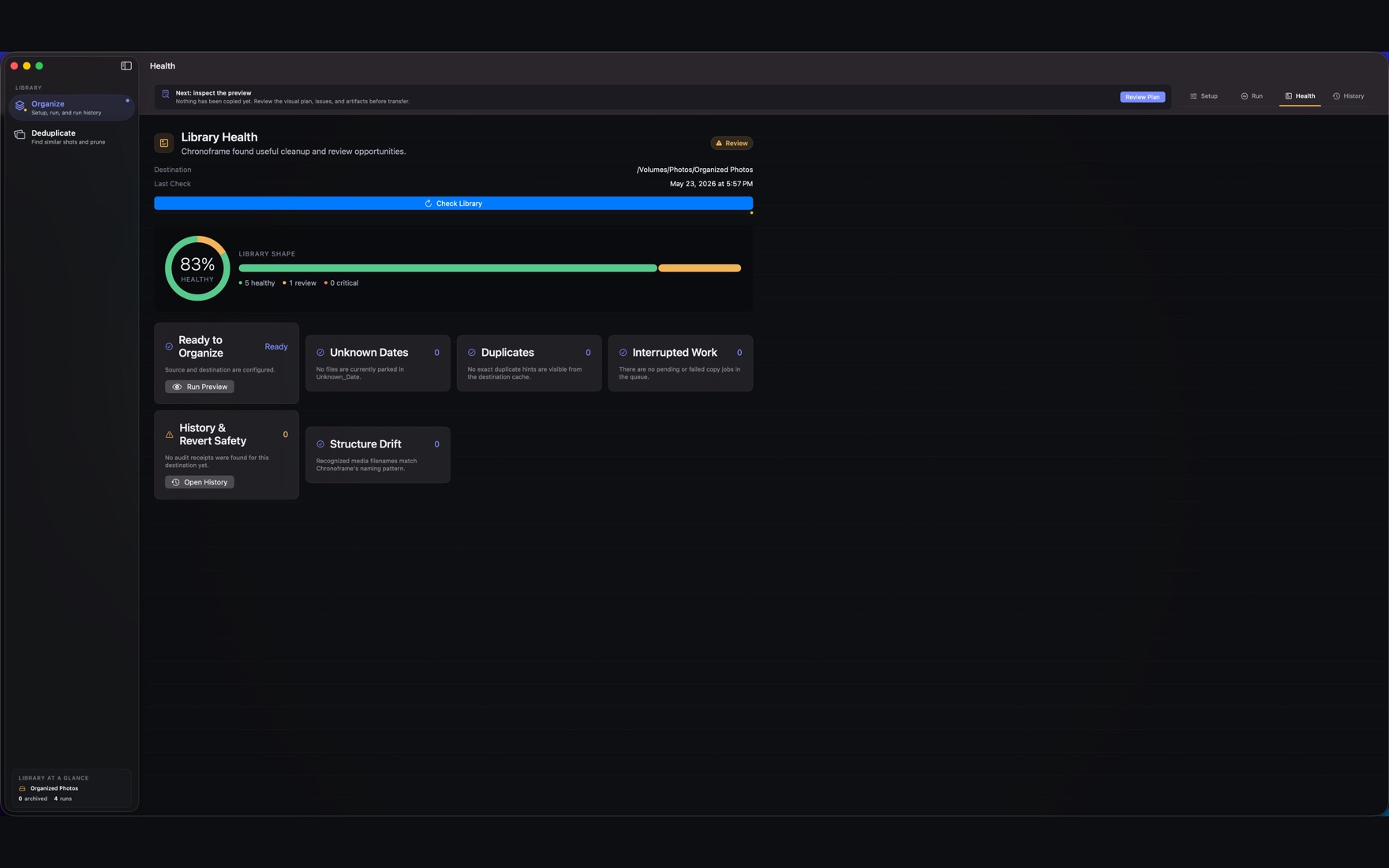The height and width of the screenshot is (868, 1389).
Task: Click the drive icon beside Organized Photos
Action: click(22, 788)
